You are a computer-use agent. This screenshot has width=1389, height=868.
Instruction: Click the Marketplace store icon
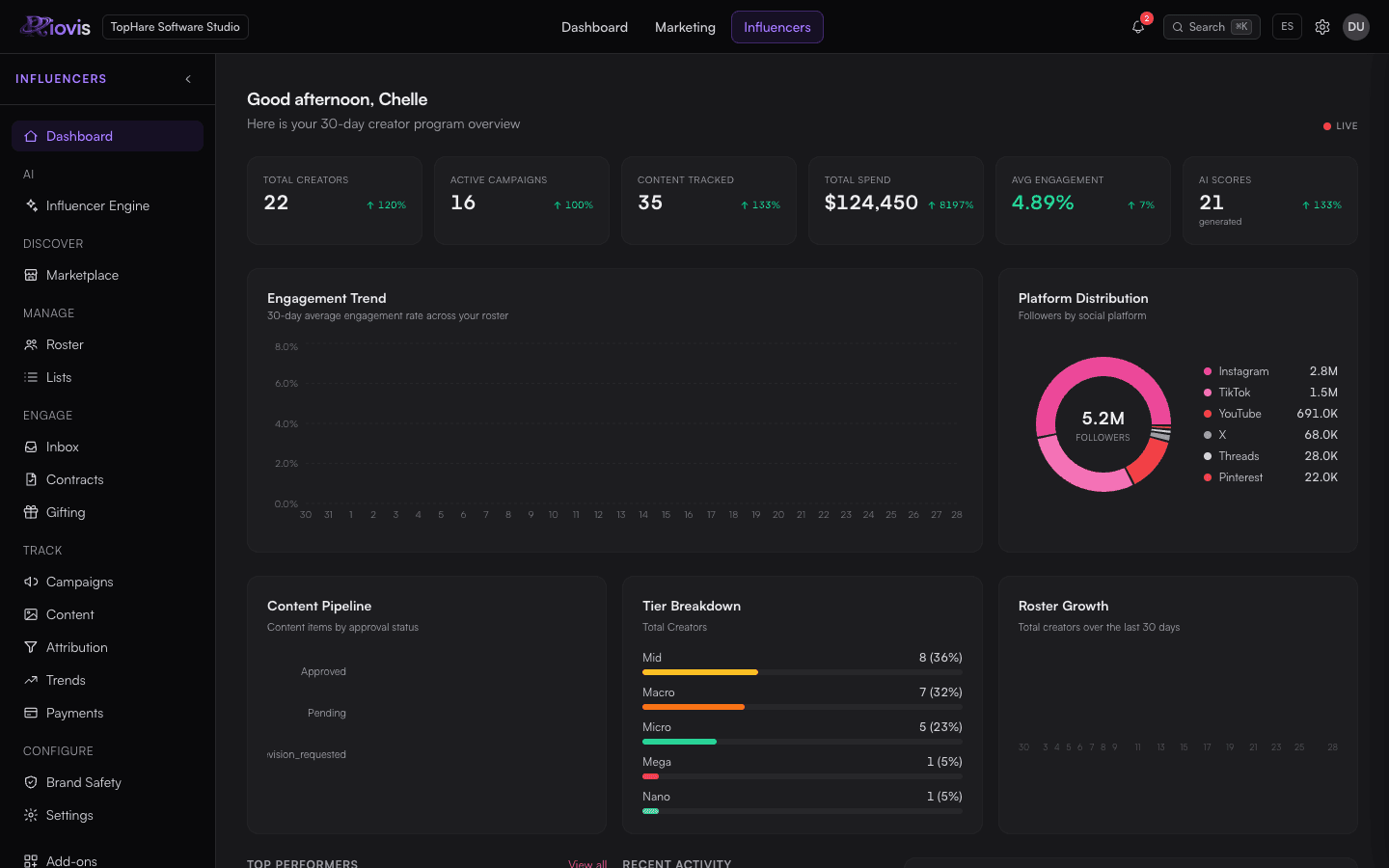[31, 275]
